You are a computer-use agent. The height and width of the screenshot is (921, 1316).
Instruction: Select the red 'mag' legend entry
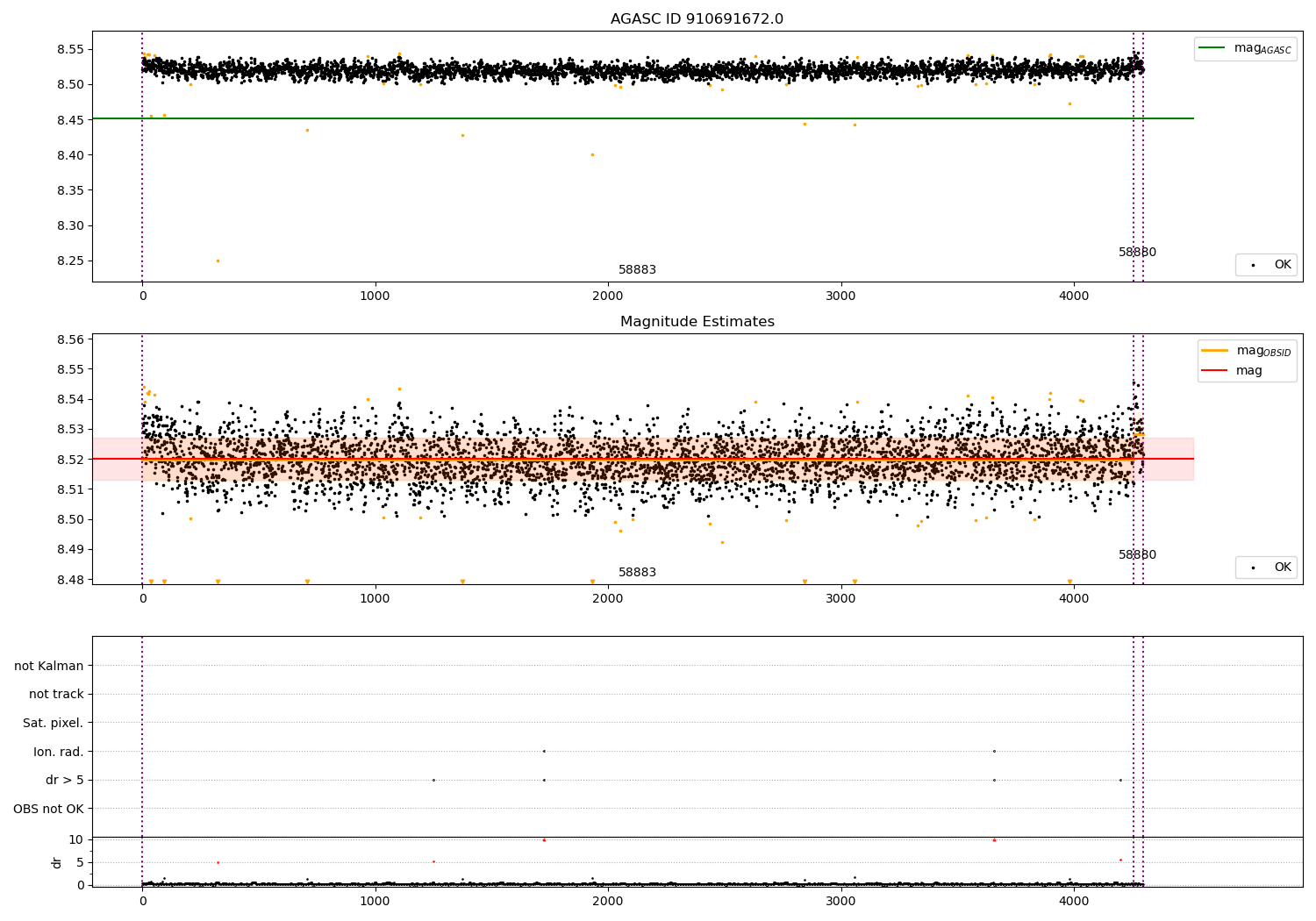point(1233,371)
